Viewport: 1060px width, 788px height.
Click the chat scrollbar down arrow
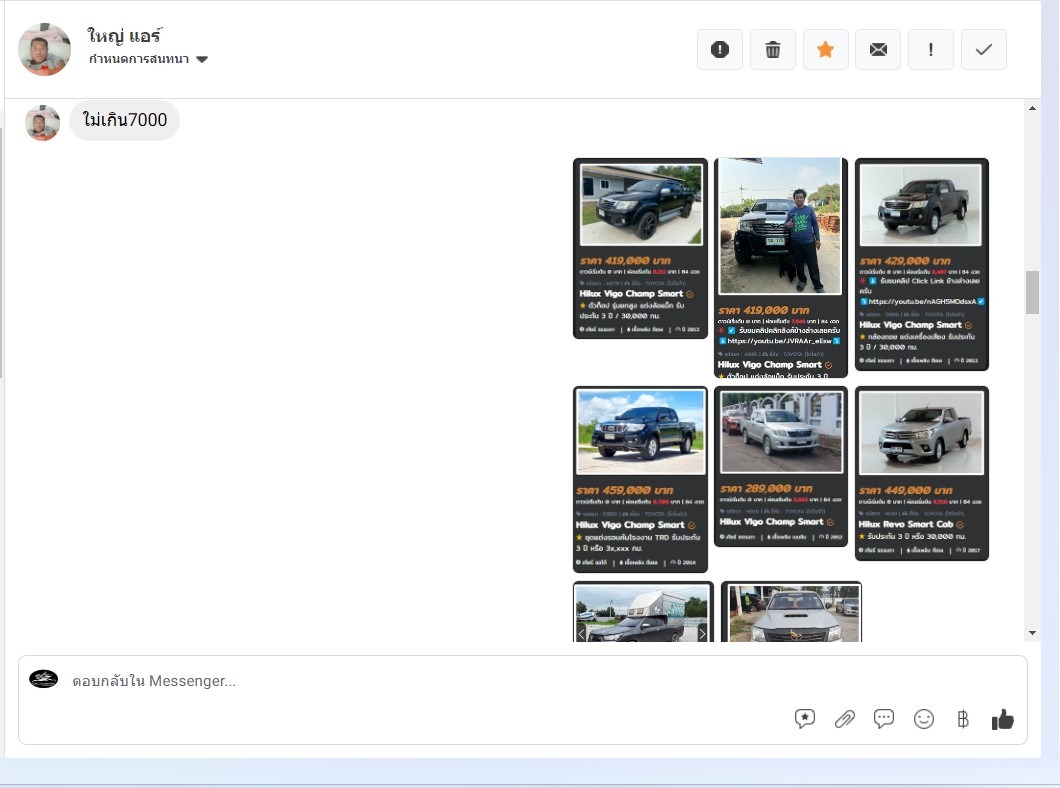[1033, 633]
